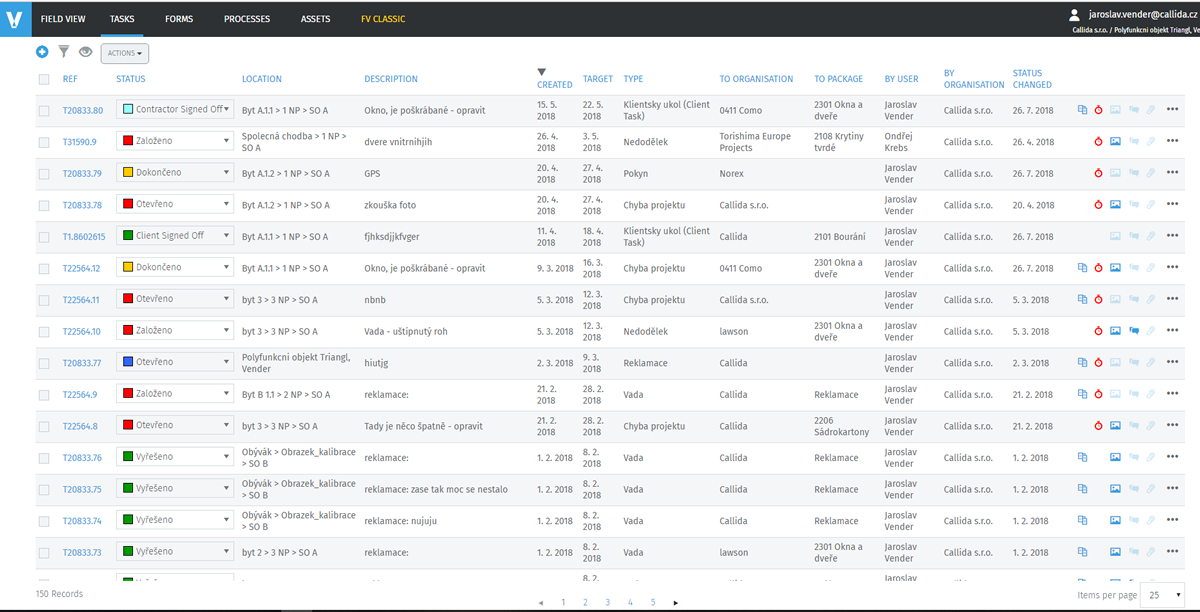Click user email jaroslav.vender@callida.cz

click(x=1143, y=15)
